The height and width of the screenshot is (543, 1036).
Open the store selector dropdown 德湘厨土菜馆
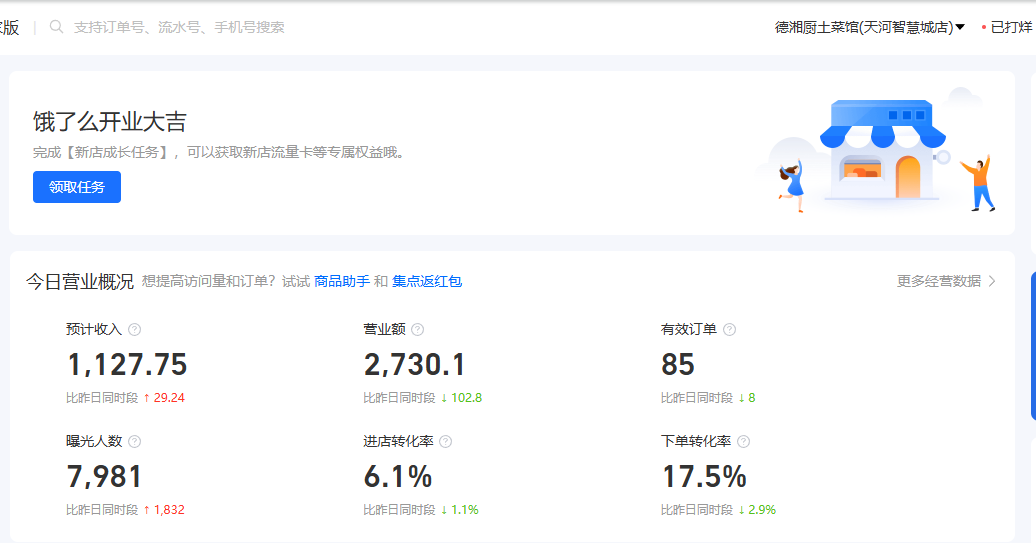pyautogui.click(x=870, y=27)
